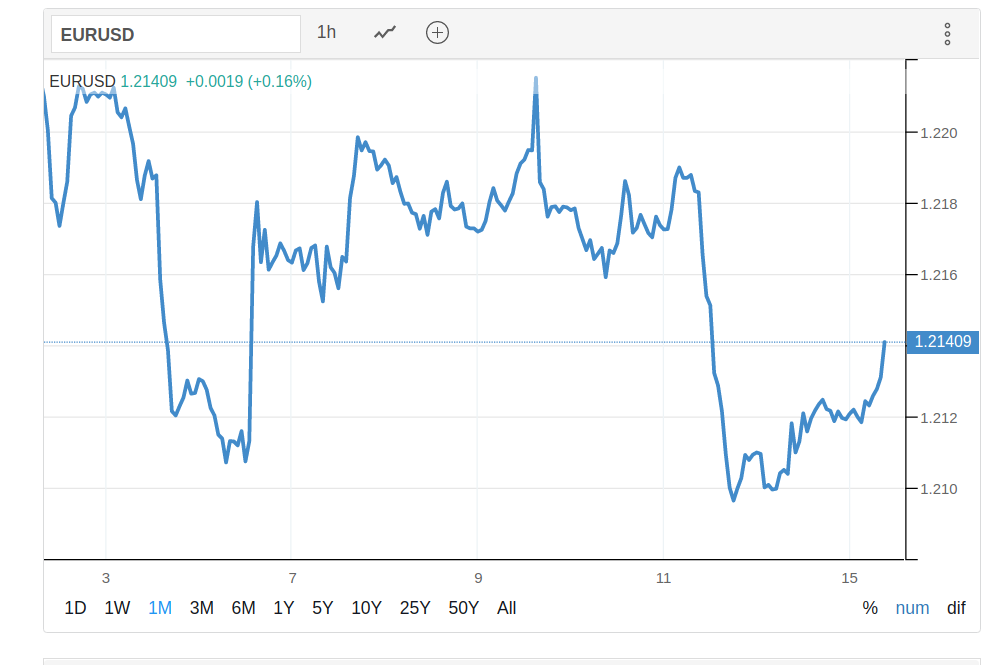The width and height of the screenshot is (1005, 665).
Task: Choose the 10Y time range
Action: click(x=366, y=608)
